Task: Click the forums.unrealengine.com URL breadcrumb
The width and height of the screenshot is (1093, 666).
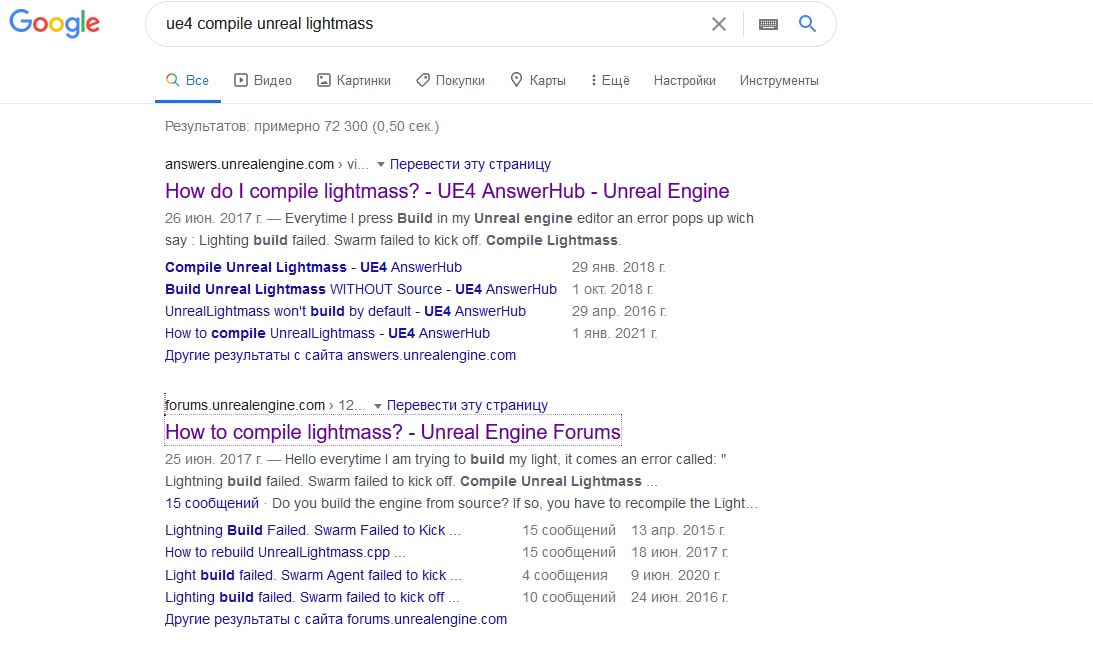Action: tap(265, 405)
